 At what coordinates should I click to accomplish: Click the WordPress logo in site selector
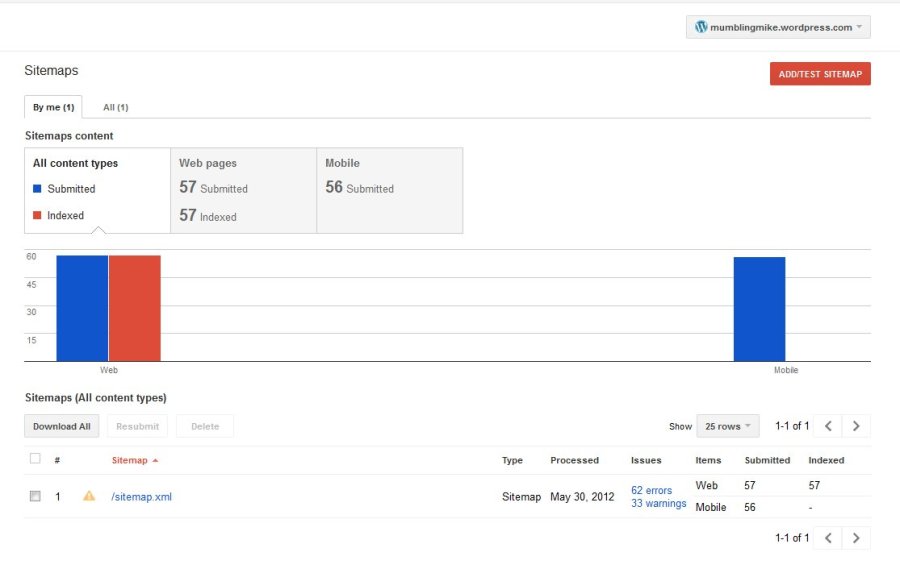[x=701, y=27]
